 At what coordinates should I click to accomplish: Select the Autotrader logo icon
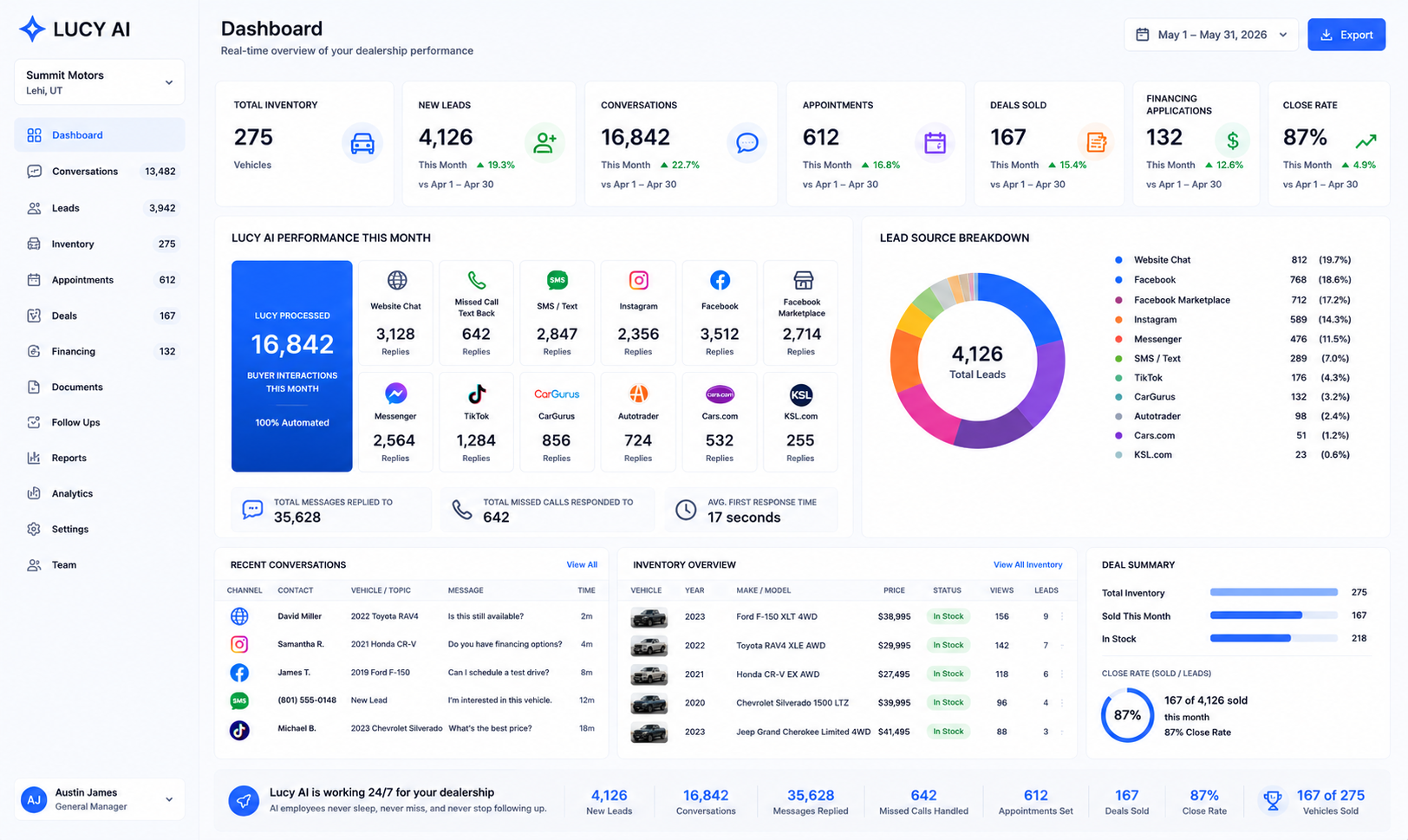(638, 394)
